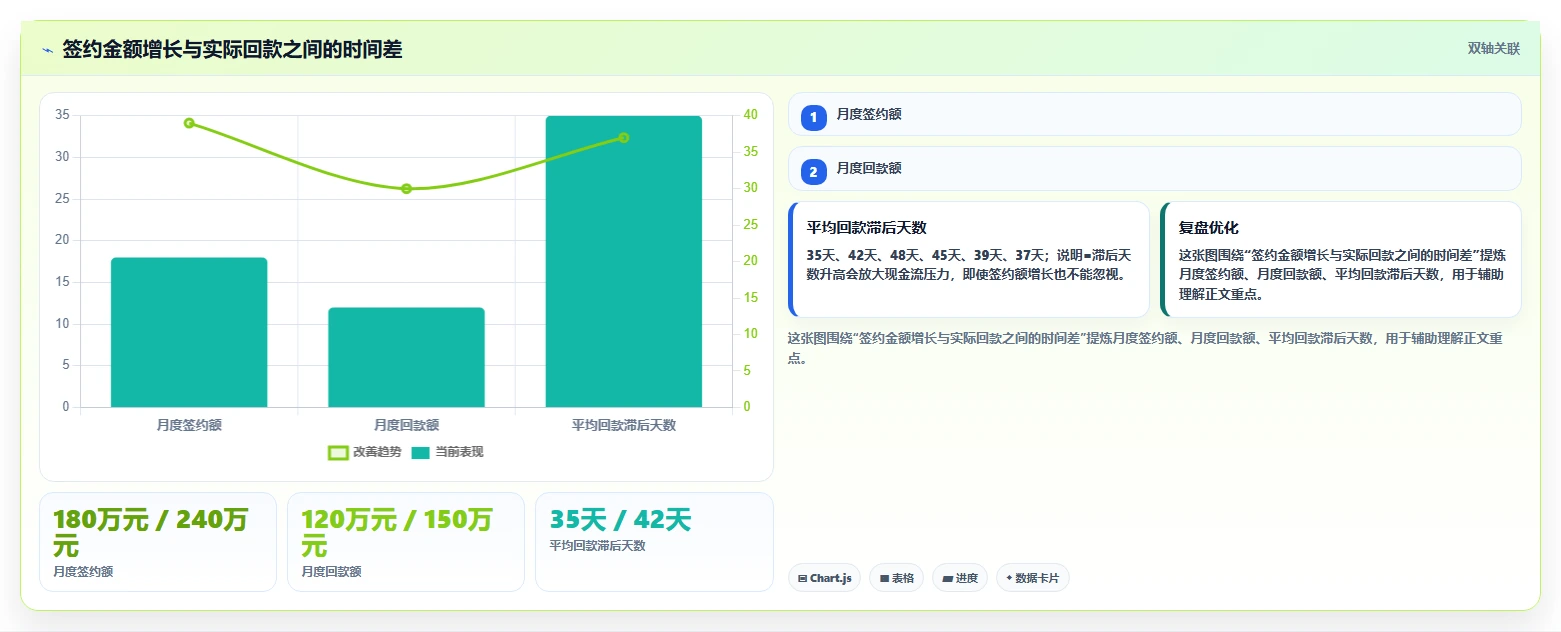Click the trend line point above 平均回款滞后天数 bar

click(x=624, y=137)
